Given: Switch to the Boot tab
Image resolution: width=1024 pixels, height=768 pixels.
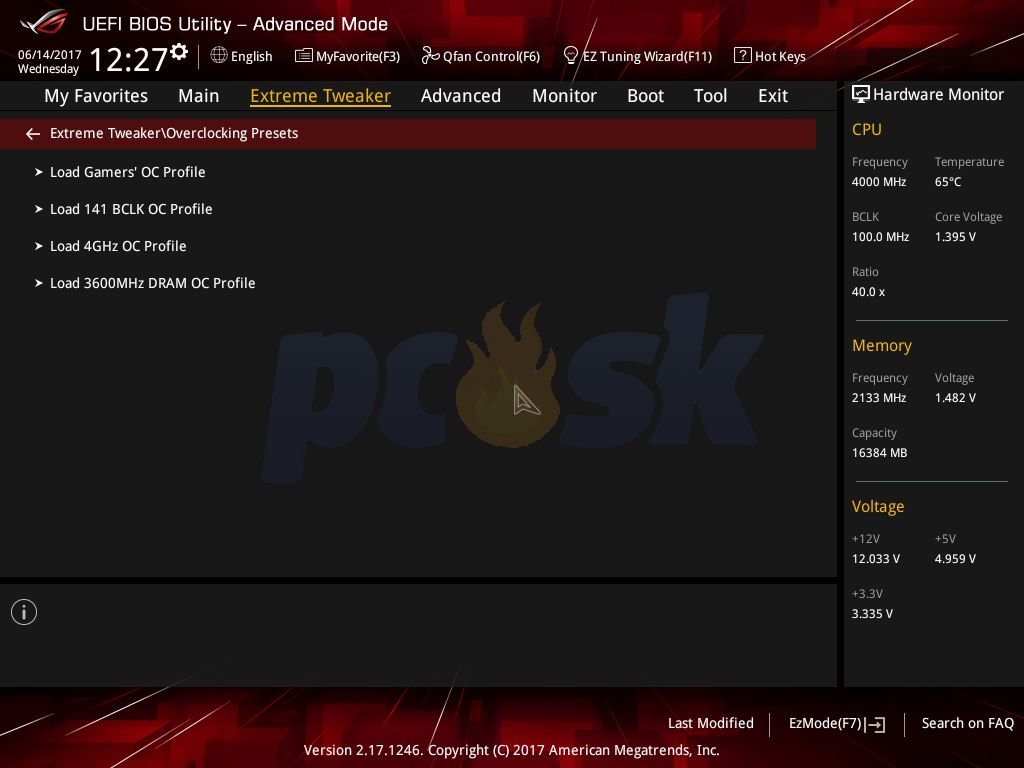Looking at the screenshot, I should tap(645, 96).
